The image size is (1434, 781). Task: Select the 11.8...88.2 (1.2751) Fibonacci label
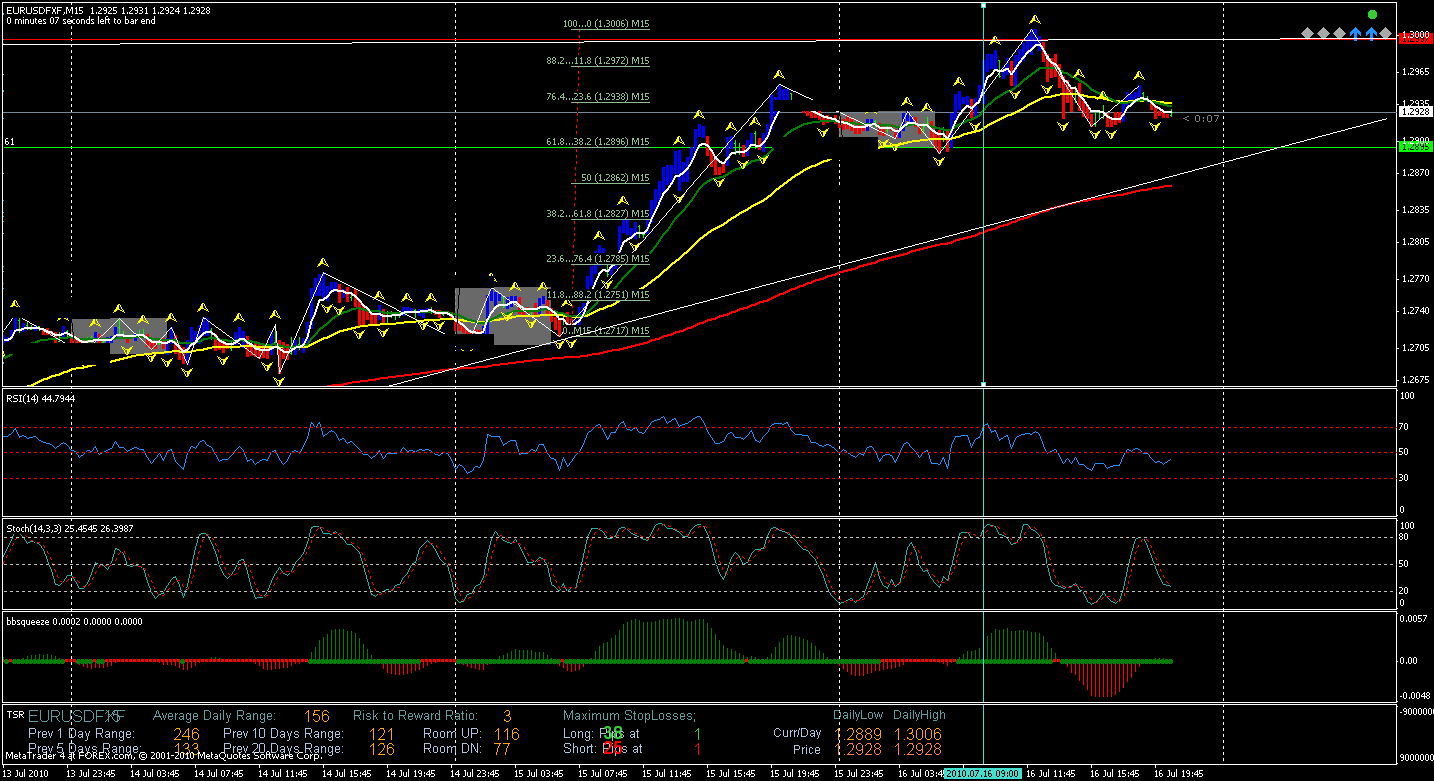[x=598, y=295]
